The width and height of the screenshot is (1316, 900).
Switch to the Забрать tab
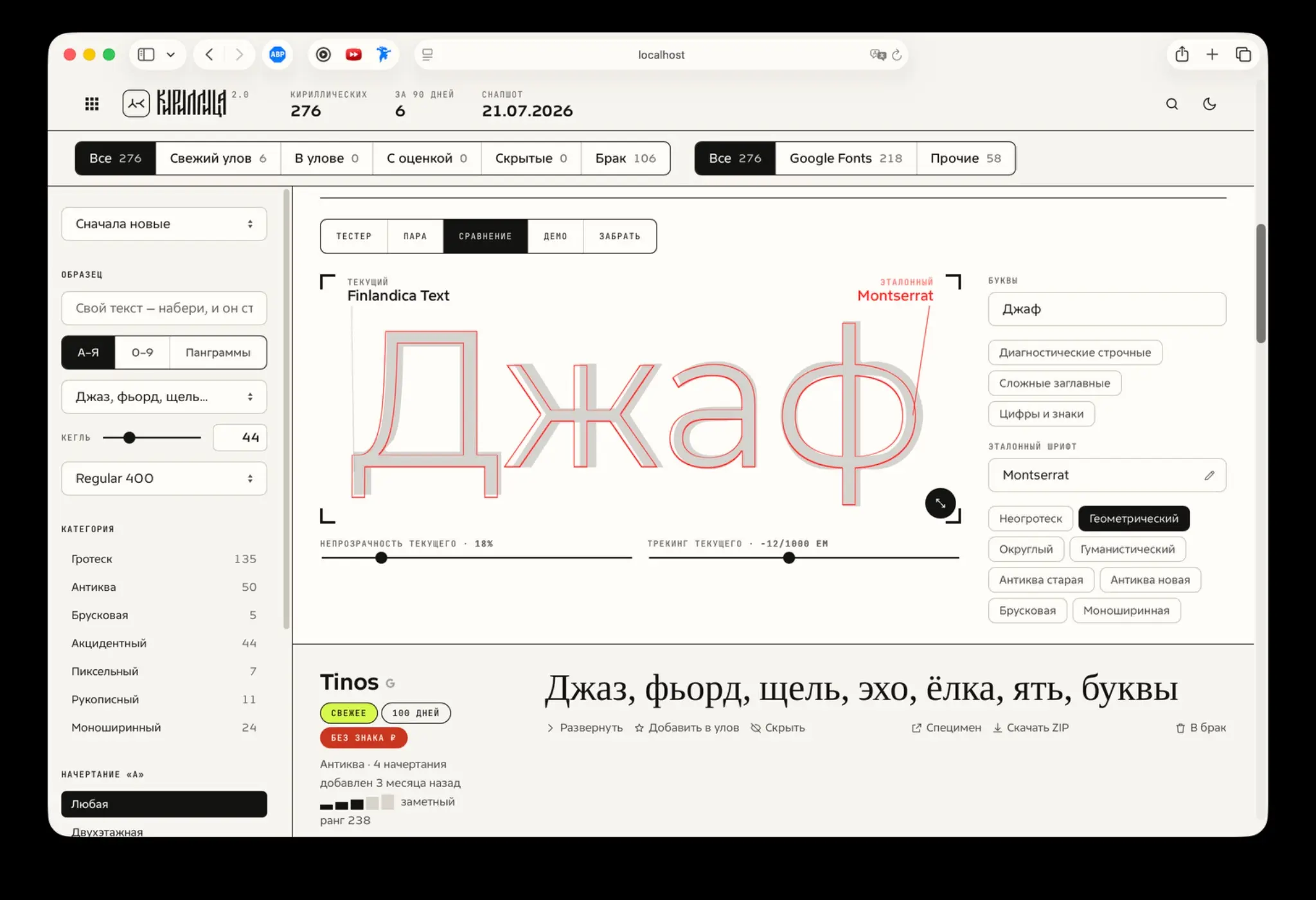(x=620, y=236)
